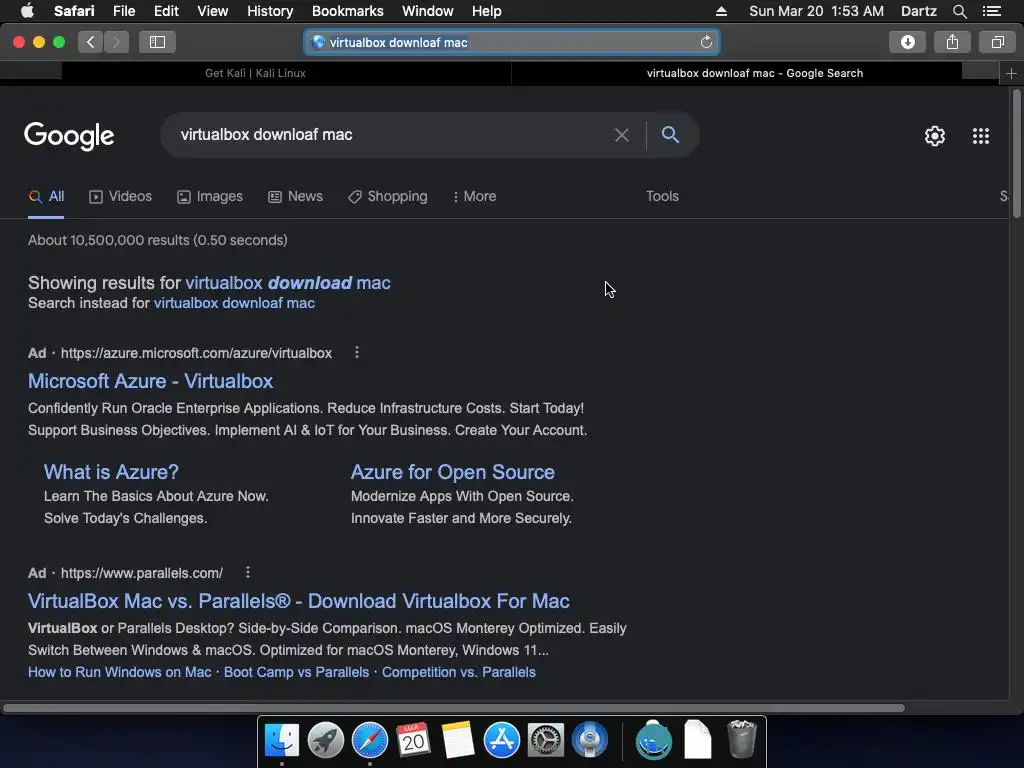Open System Preferences in the Dock
Image resolution: width=1024 pixels, height=768 pixels.
pos(545,740)
